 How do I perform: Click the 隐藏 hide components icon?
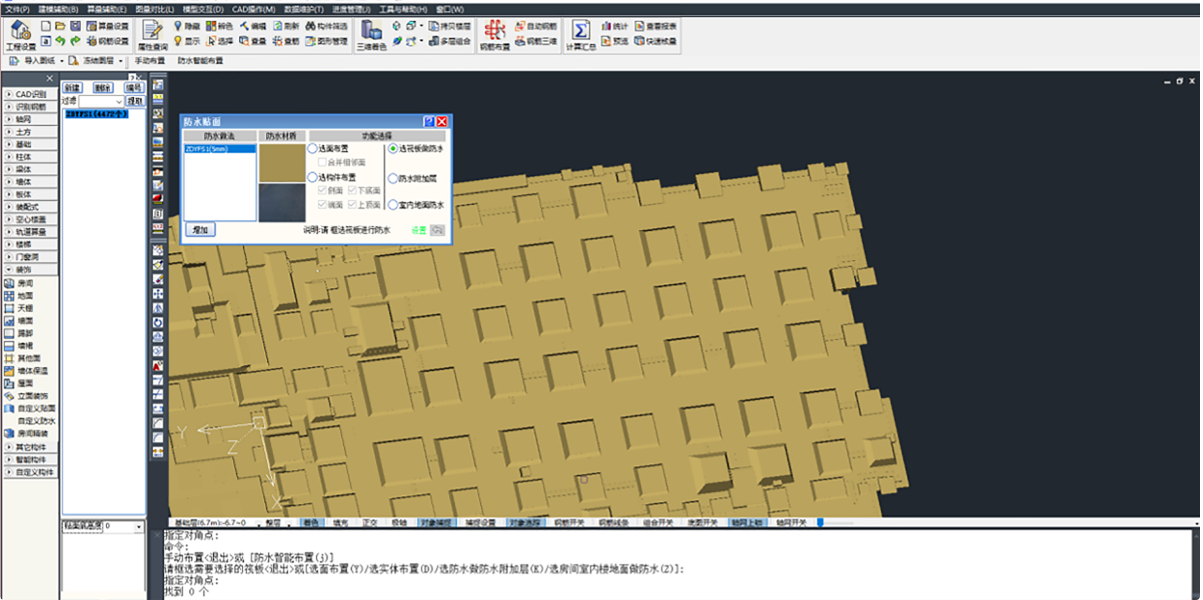pyautogui.click(x=187, y=25)
